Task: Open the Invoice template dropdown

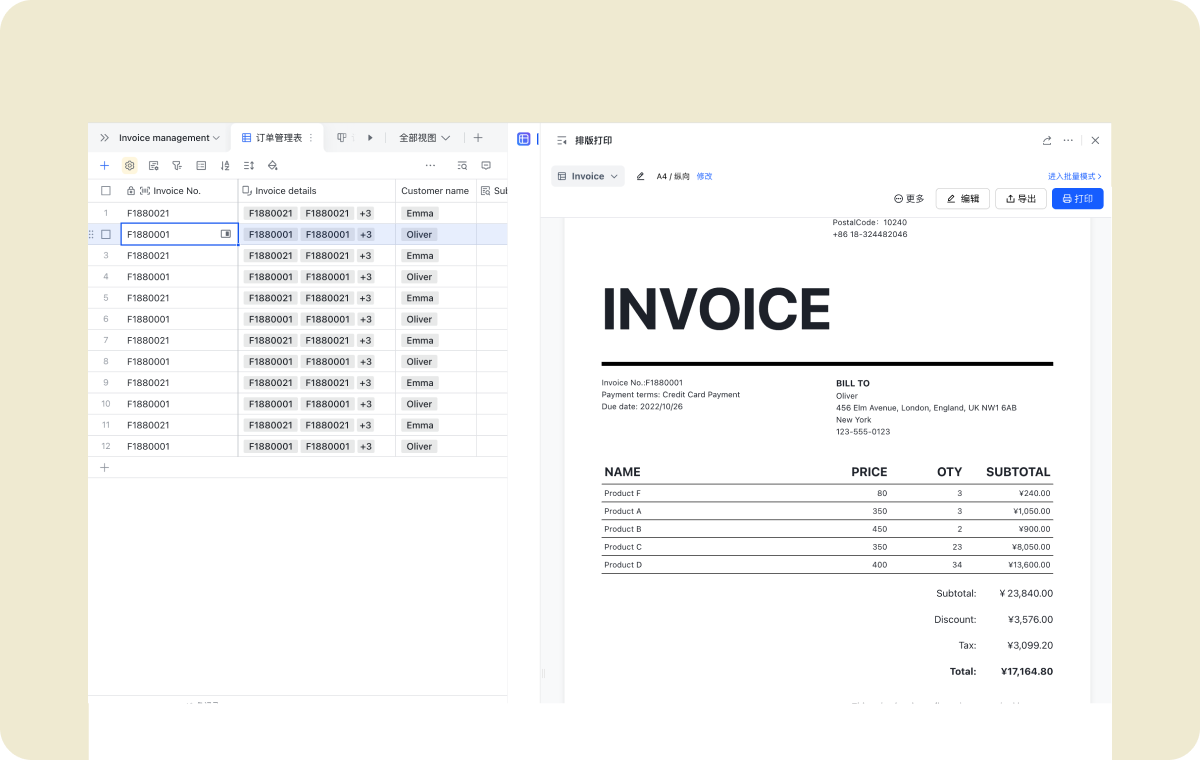Action: click(588, 176)
